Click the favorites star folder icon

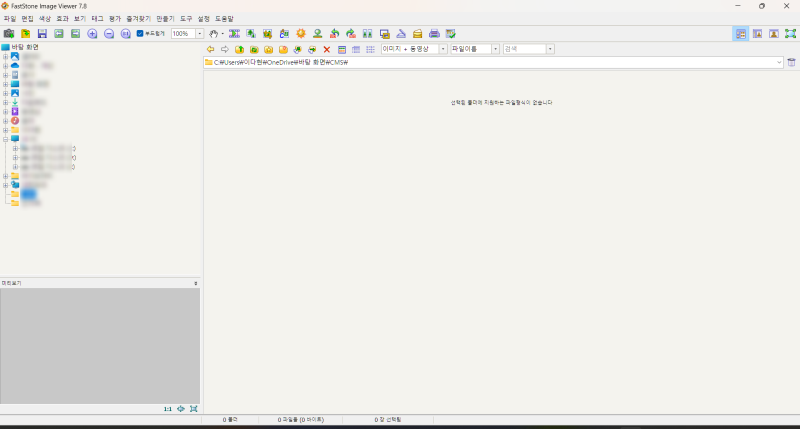[268, 49]
